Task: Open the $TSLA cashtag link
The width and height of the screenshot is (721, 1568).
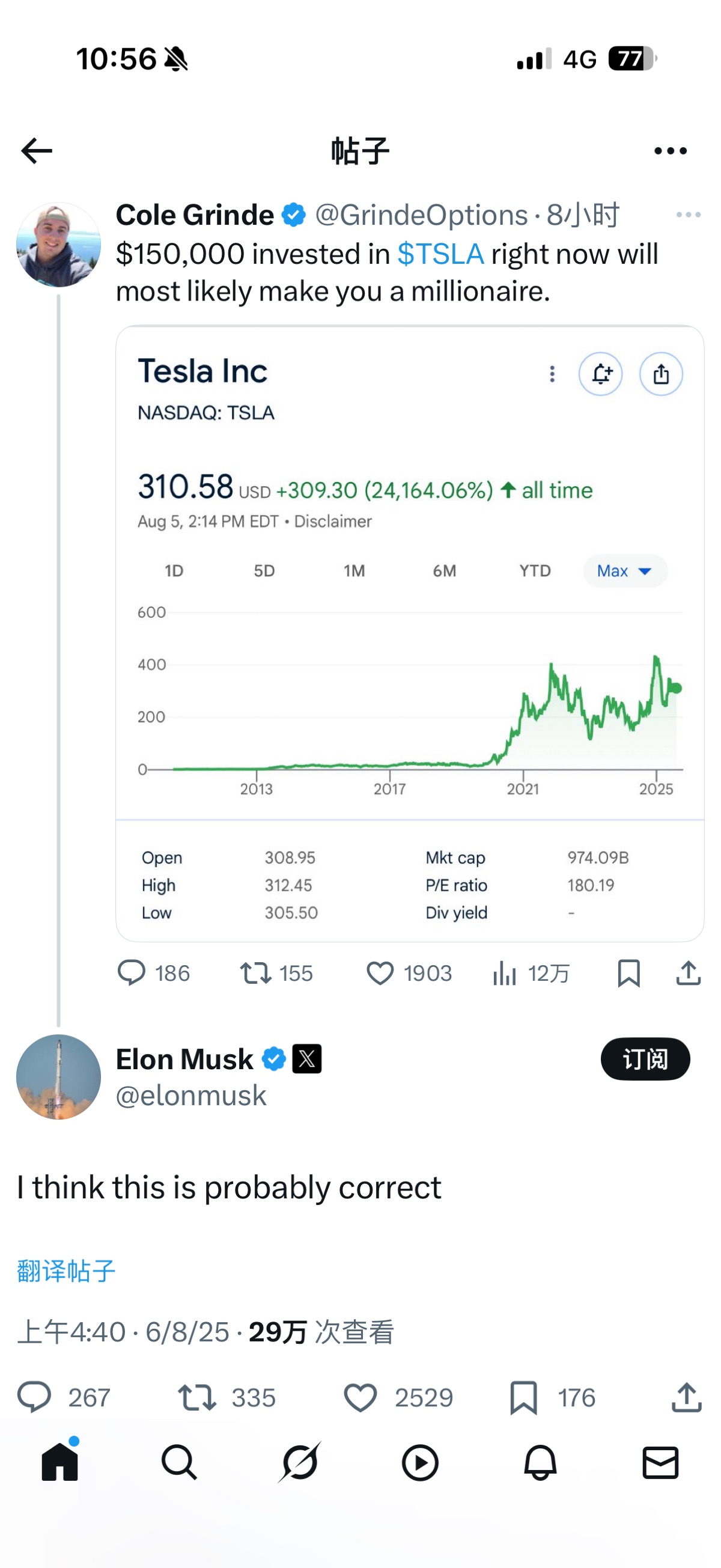Action: point(440,254)
